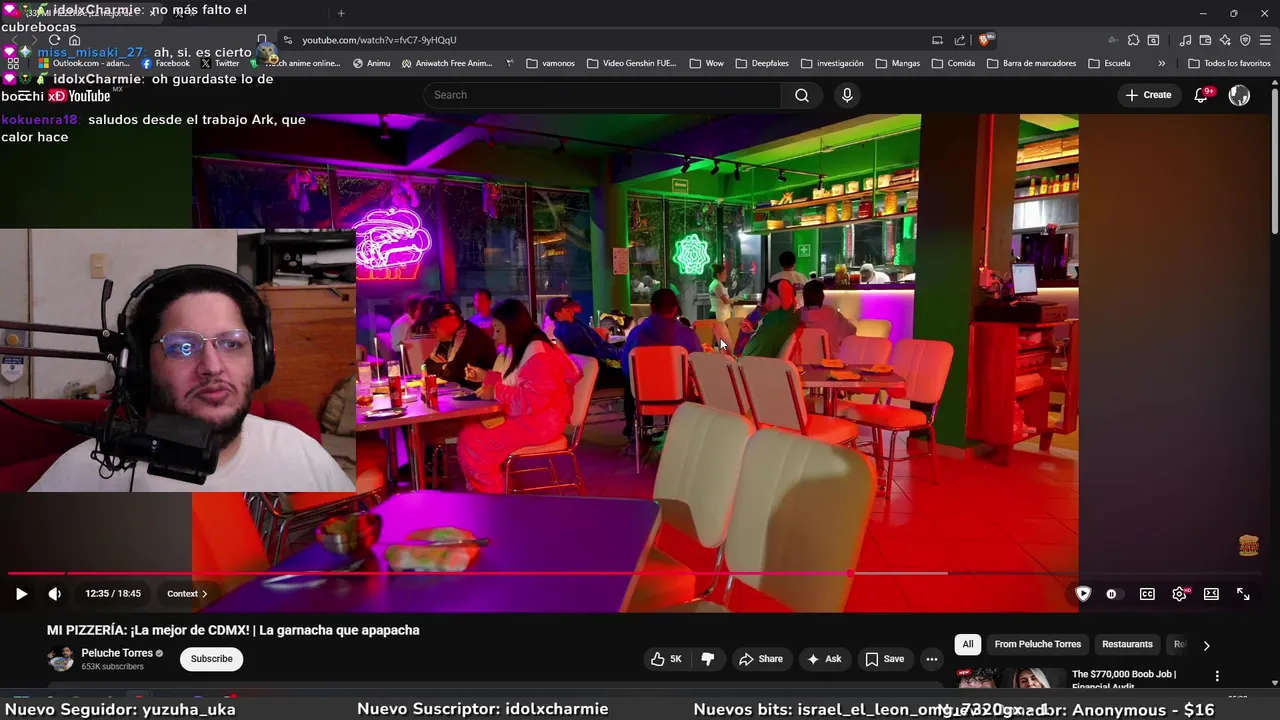Screen dimensions: 1280x720
Task: Mute the video volume speaker icon
Action: point(55,594)
